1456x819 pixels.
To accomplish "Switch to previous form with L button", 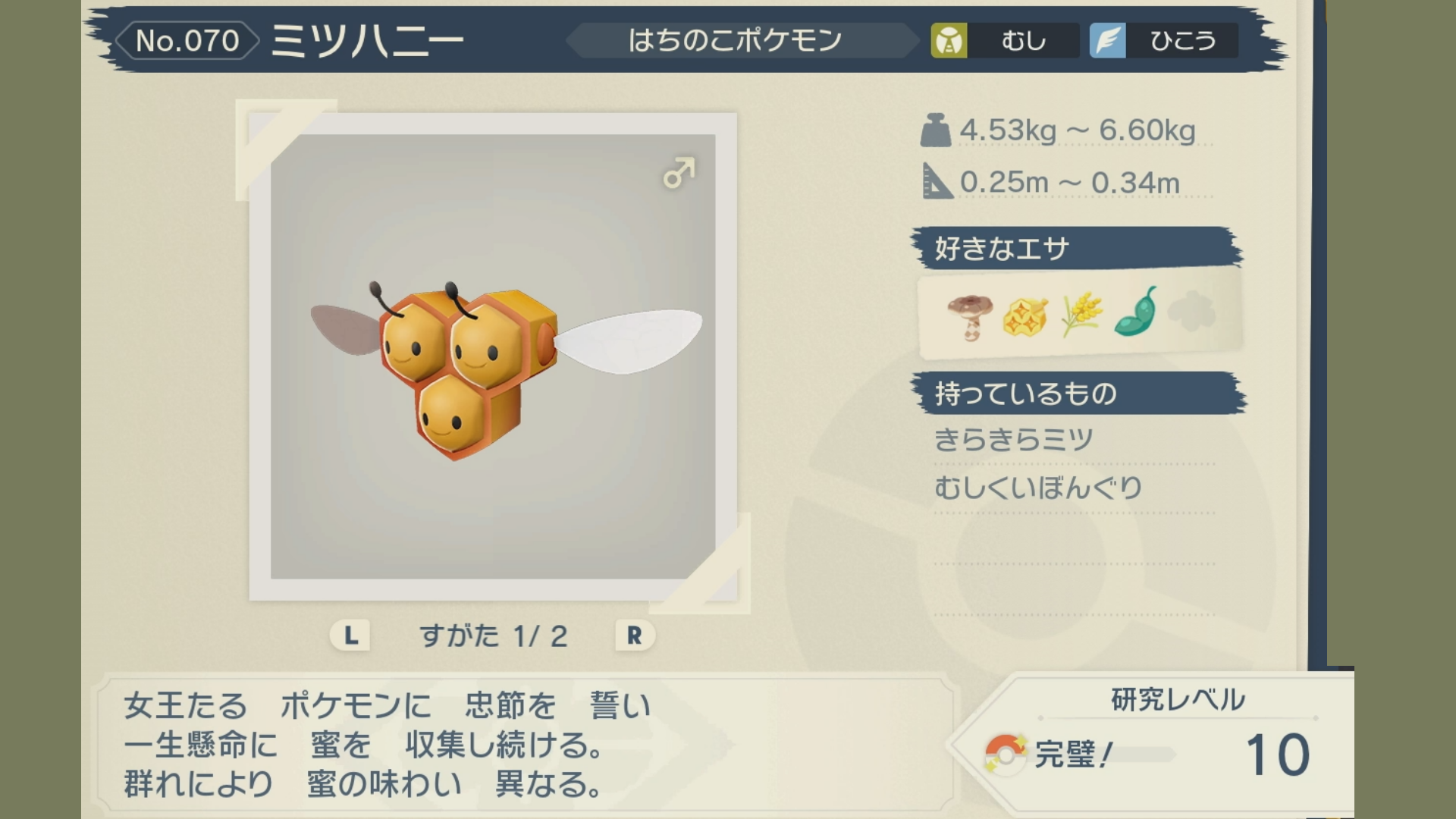I will (x=350, y=635).
